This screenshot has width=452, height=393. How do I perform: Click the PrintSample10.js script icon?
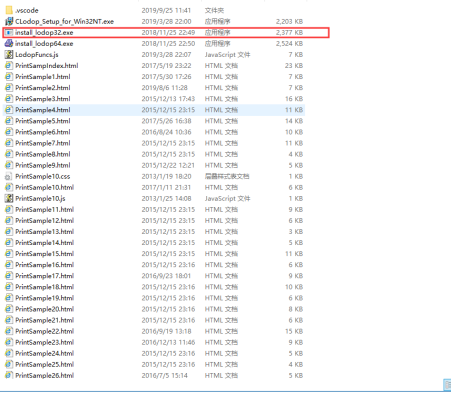click(9, 198)
